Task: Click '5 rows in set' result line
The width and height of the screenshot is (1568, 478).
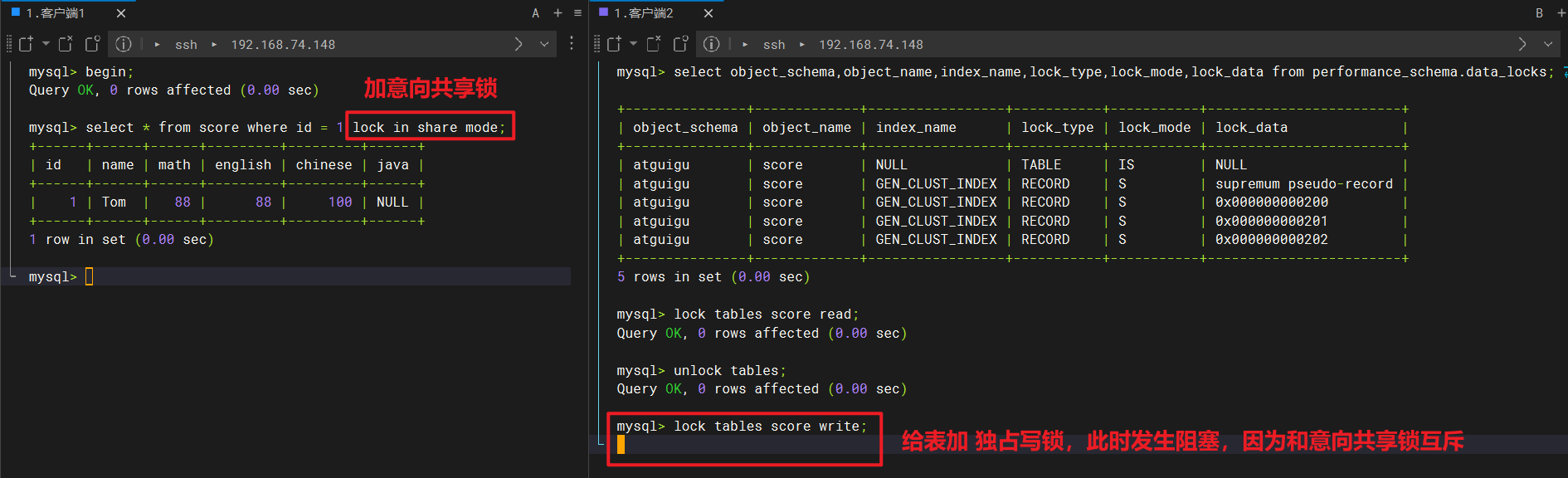Action: click(x=713, y=276)
